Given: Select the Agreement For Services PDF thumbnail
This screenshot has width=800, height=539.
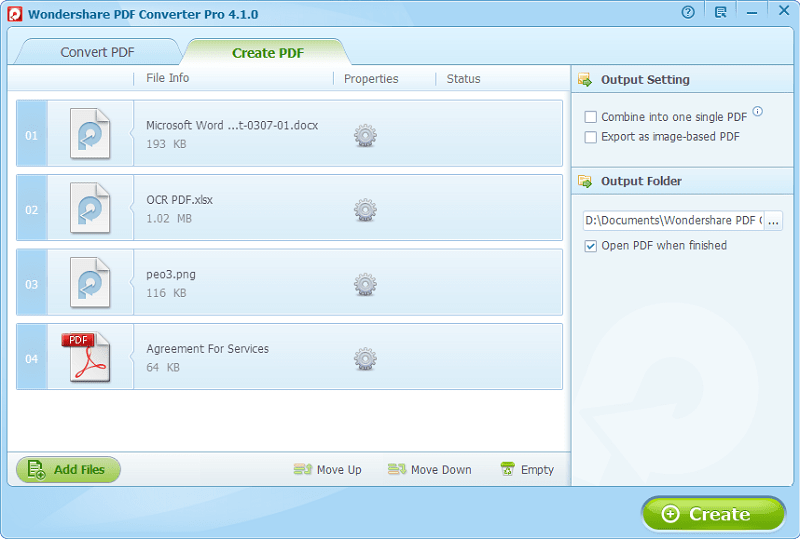Looking at the screenshot, I should point(87,357).
